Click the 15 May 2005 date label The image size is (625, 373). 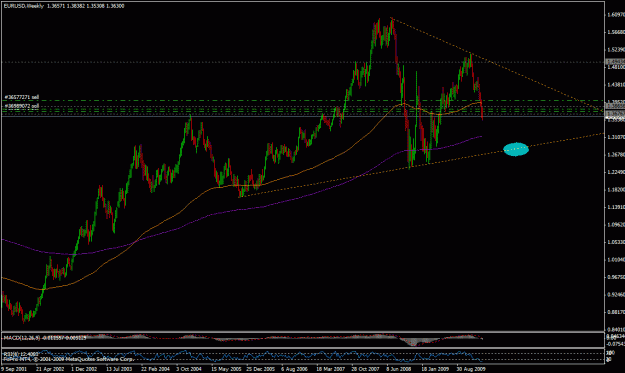tap(226, 369)
